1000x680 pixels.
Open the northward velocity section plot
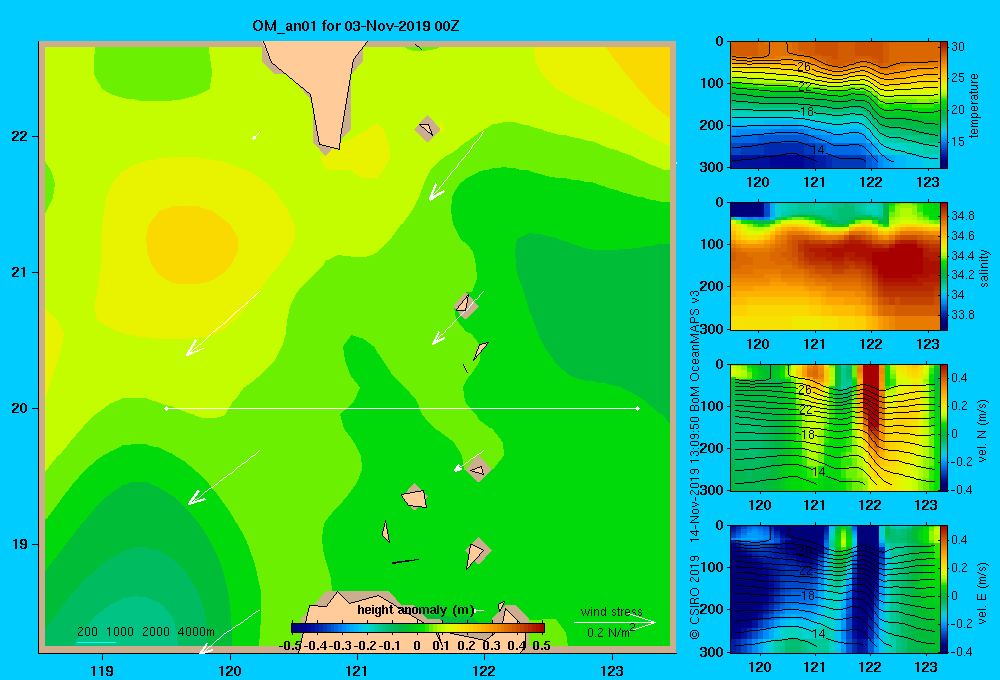pyautogui.click(x=834, y=428)
